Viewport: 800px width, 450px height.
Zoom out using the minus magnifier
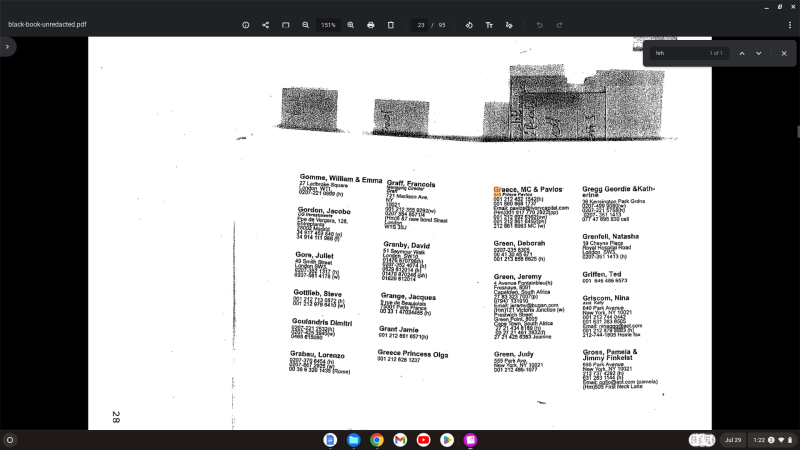click(x=306, y=24)
